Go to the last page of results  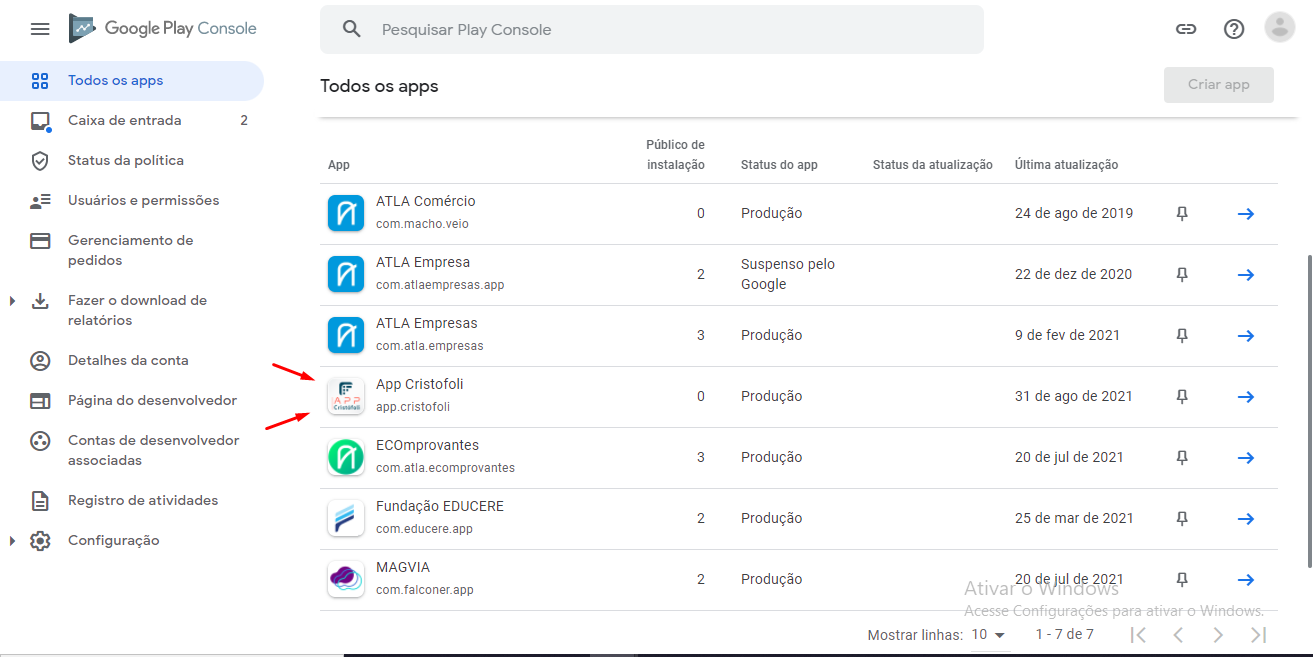[1258, 634]
